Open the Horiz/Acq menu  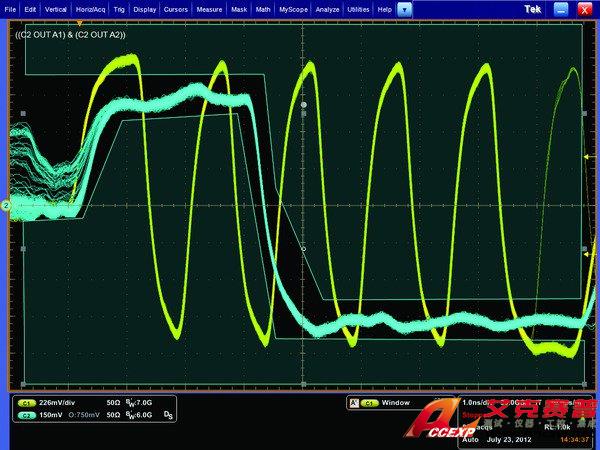tap(91, 8)
